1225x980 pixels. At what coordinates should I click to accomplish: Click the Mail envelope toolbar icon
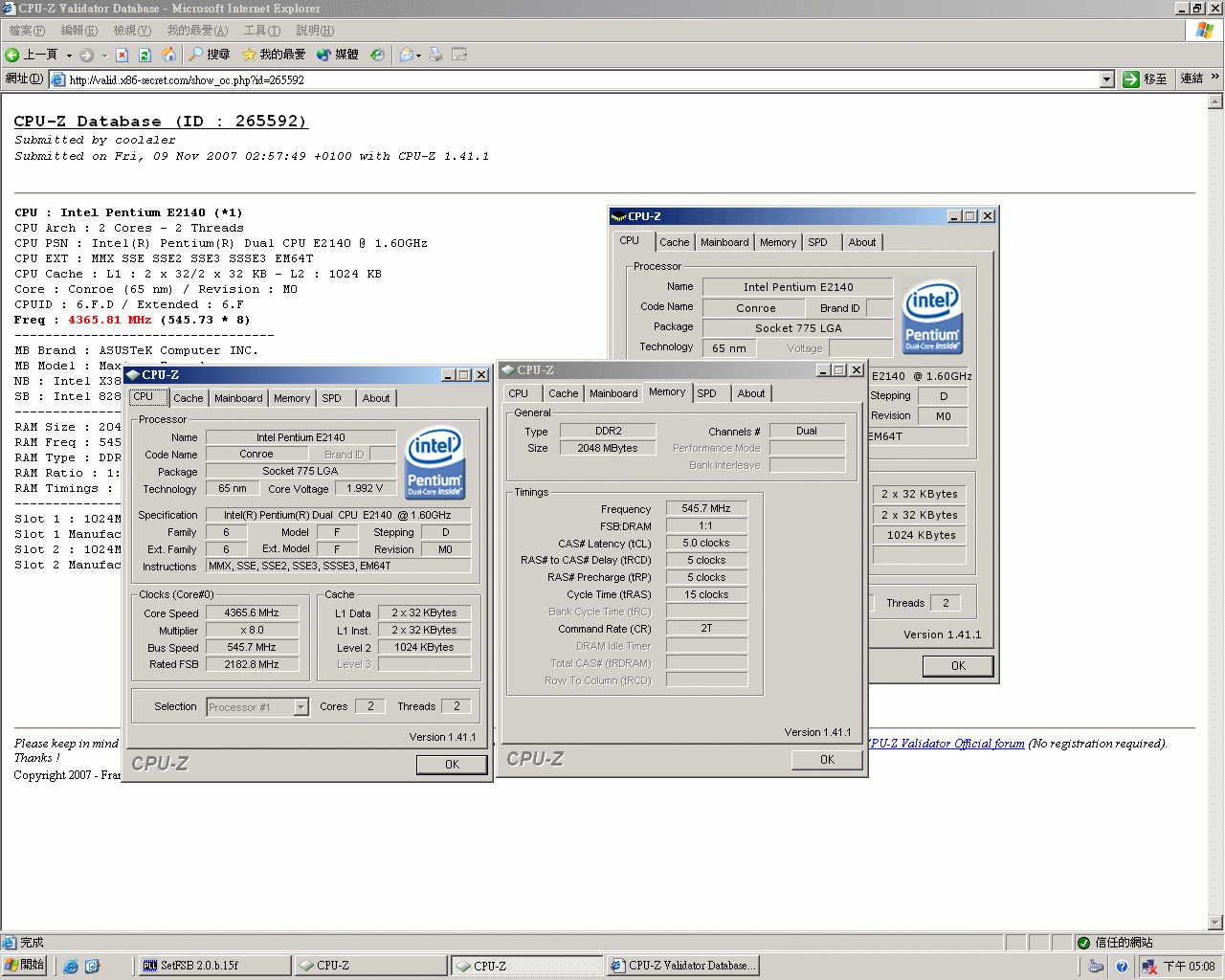[407, 55]
